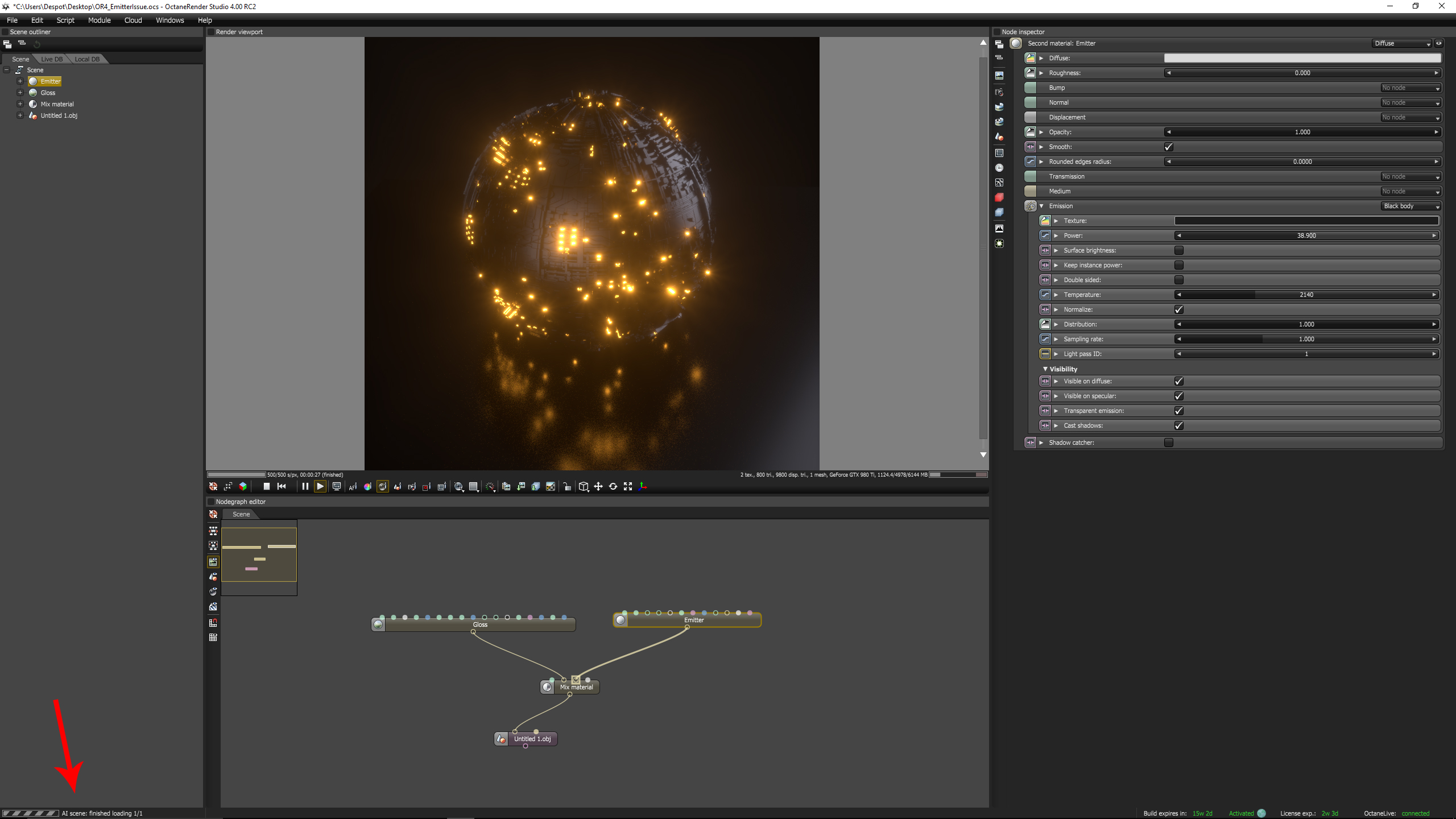Click the white balance picker icon

[x=367, y=486]
